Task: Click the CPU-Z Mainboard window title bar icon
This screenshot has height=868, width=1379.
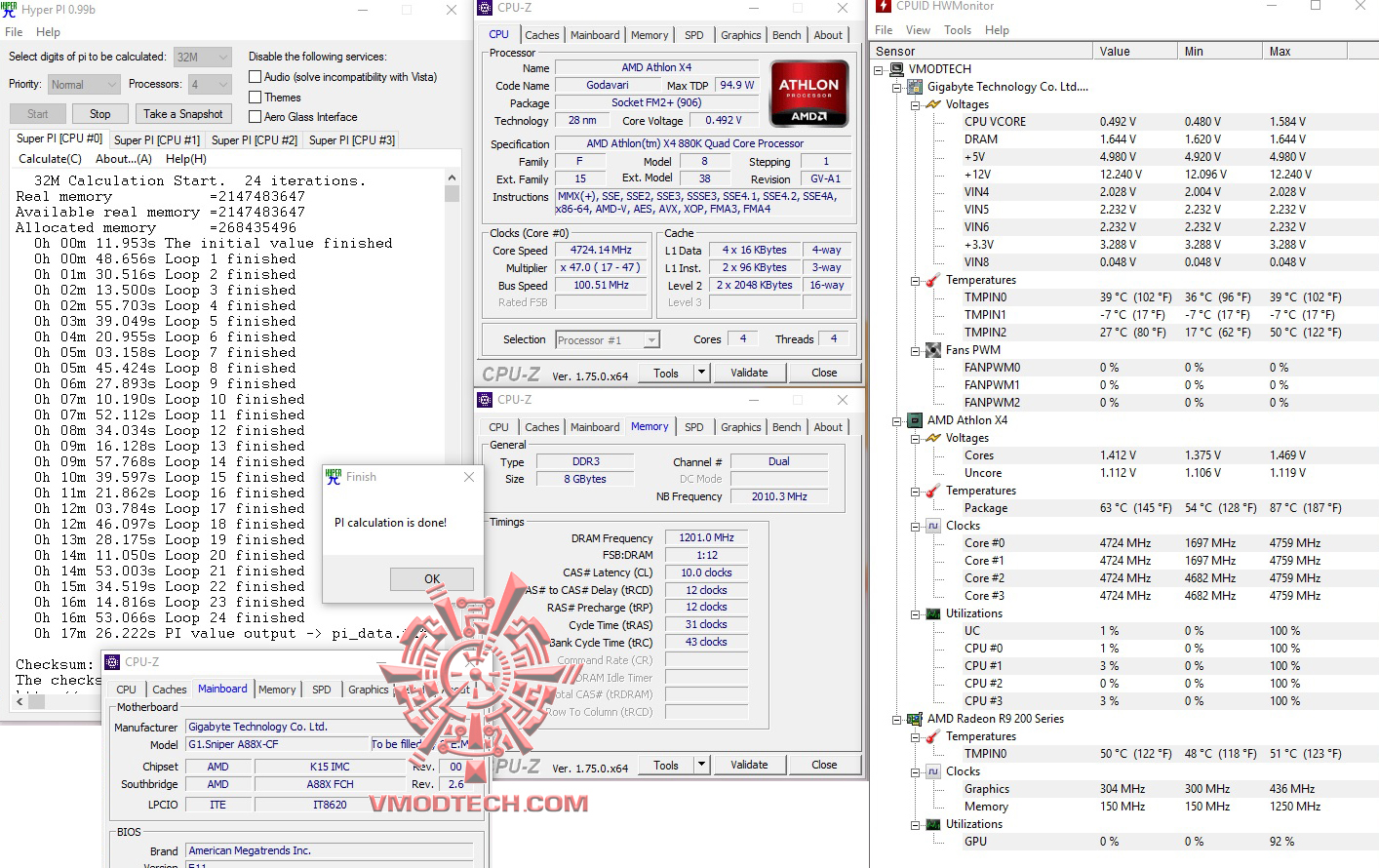Action: pyautogui.click(x=113, y=662)
